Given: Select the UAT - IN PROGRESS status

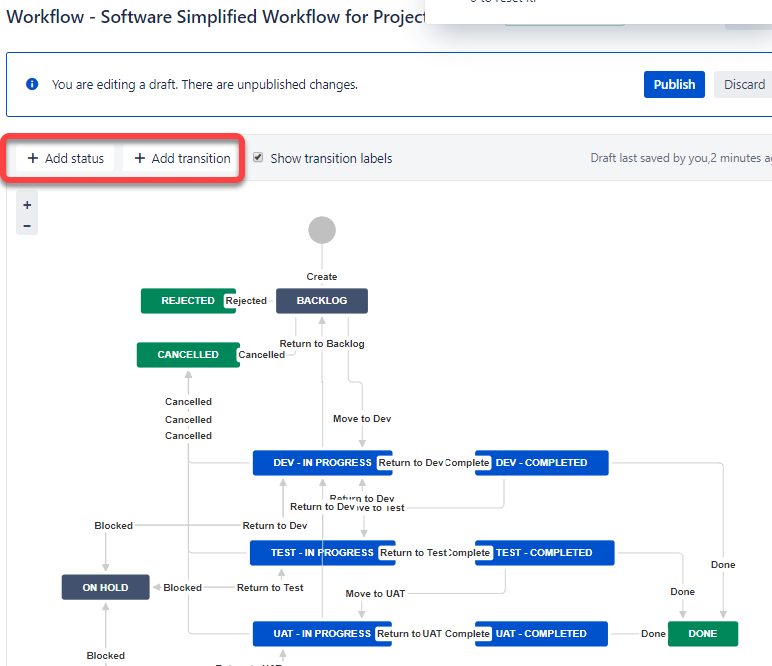Looking at the screenshot, I should 322,634.
